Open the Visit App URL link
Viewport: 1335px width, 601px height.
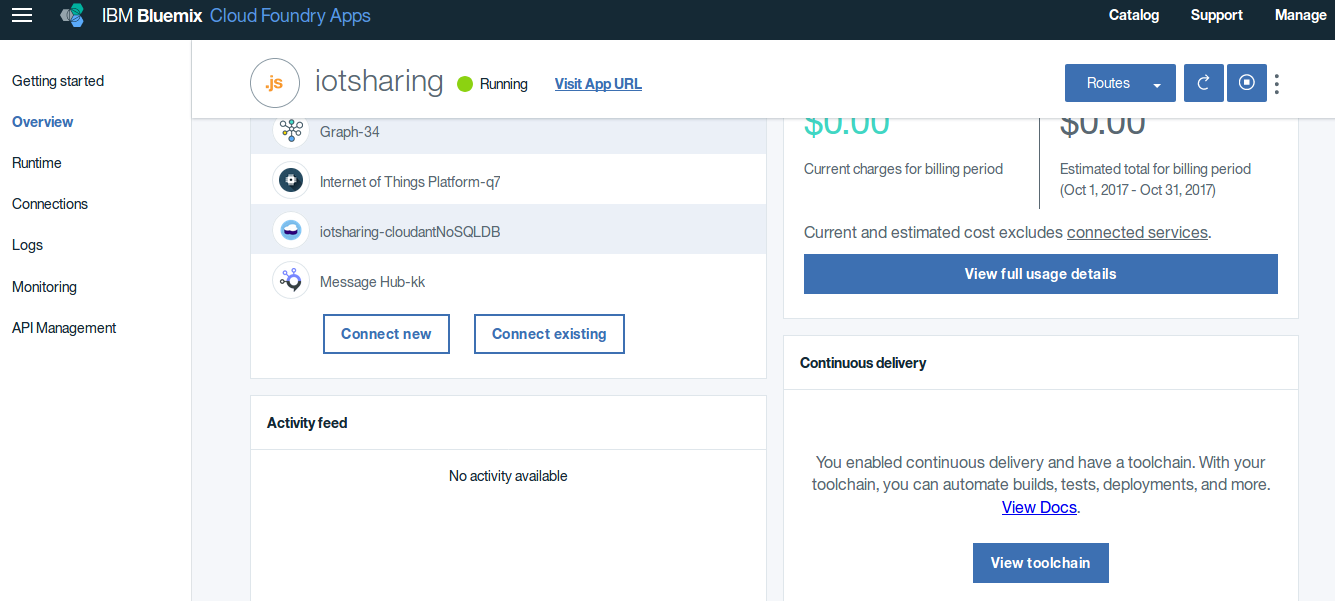click(x=598, y=83)
